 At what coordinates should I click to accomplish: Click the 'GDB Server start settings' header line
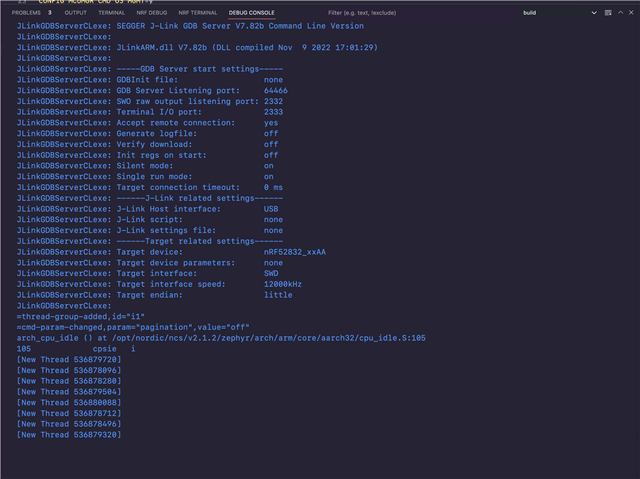[150, 69]
